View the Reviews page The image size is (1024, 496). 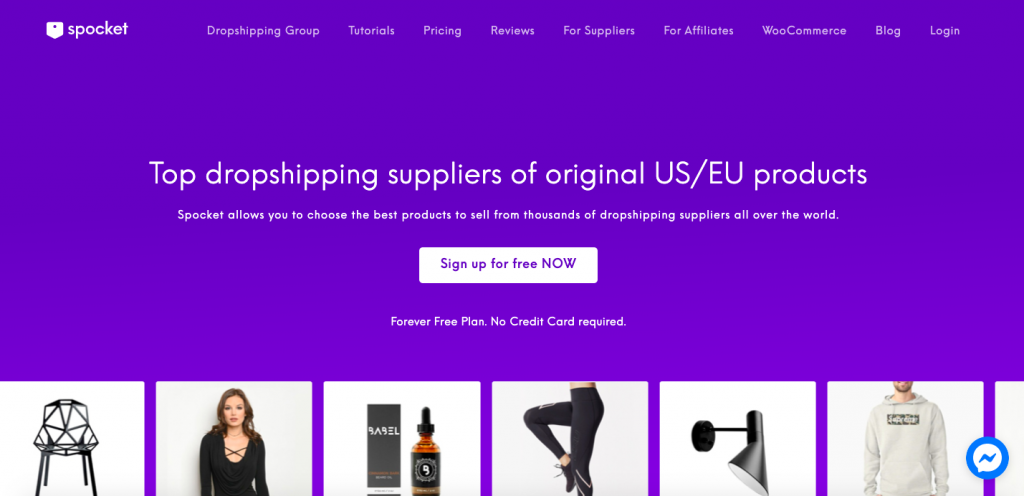click(x=513, y=31)
